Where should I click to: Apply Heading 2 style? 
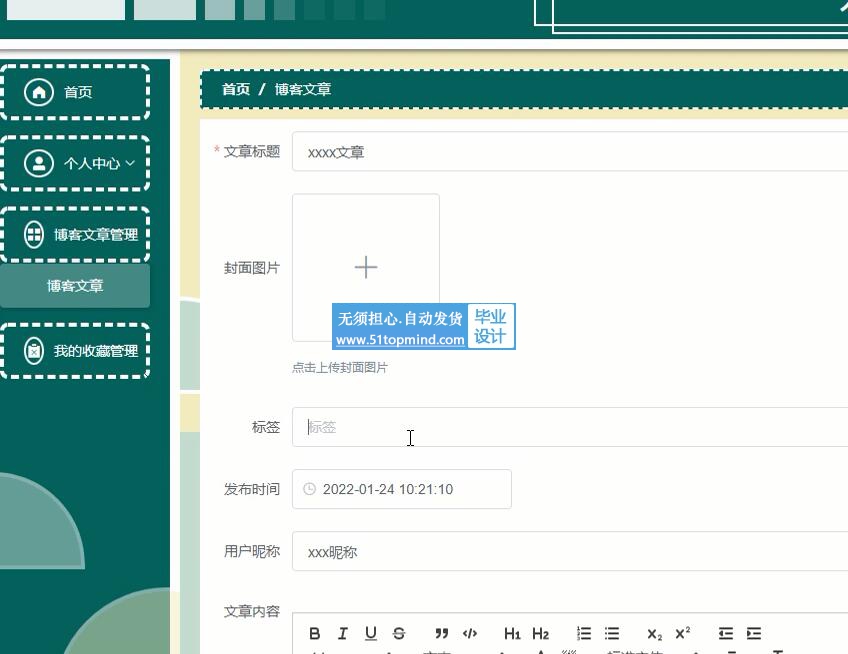pos(540,633)
